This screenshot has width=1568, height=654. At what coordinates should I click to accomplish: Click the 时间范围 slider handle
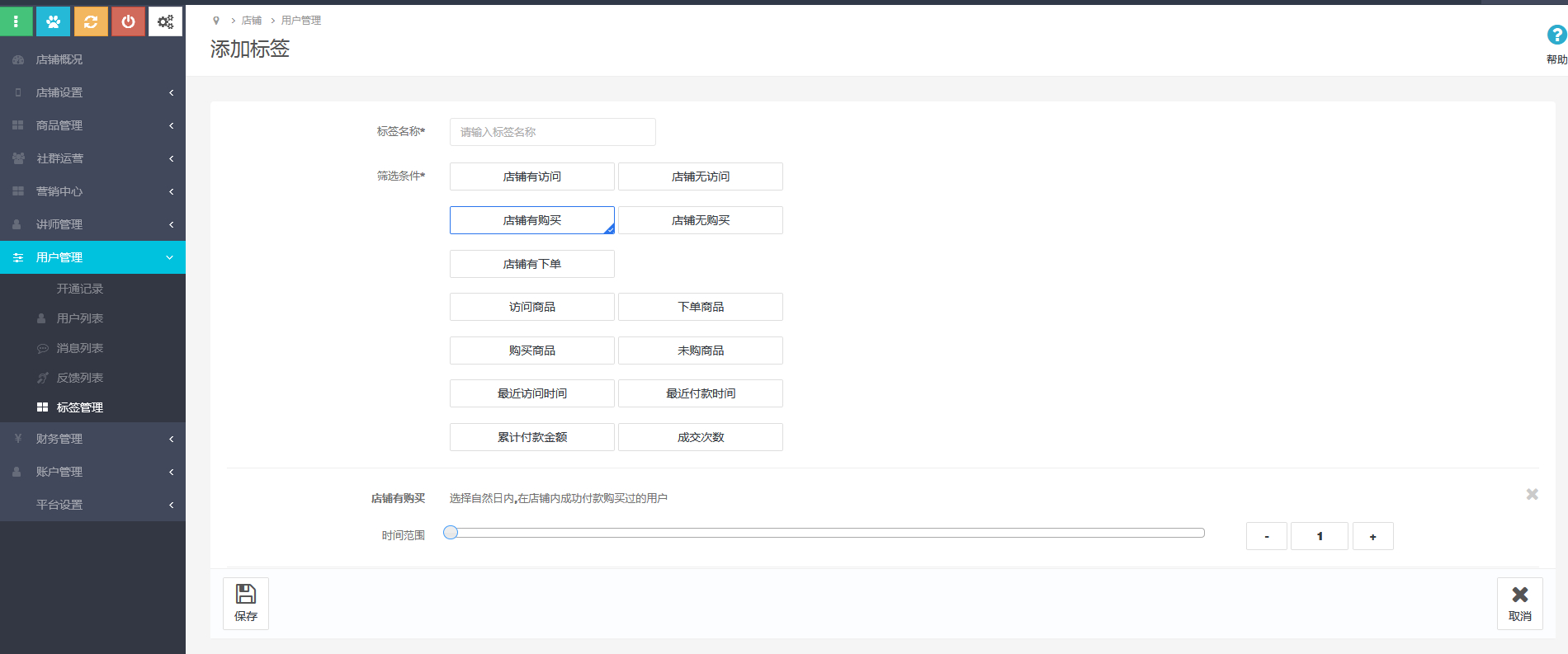[451, 533]
